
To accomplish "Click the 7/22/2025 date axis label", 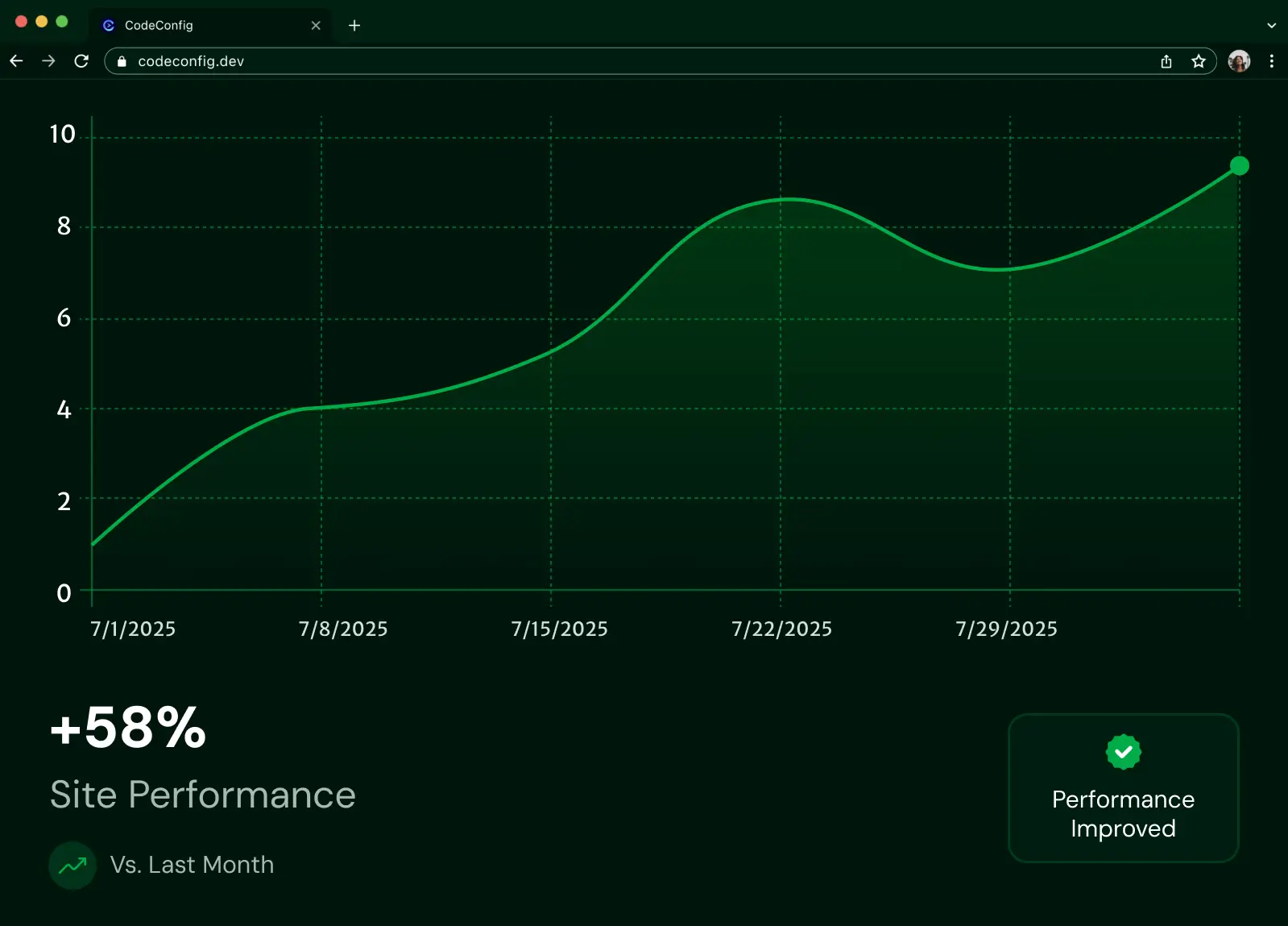I will [781, 629].
